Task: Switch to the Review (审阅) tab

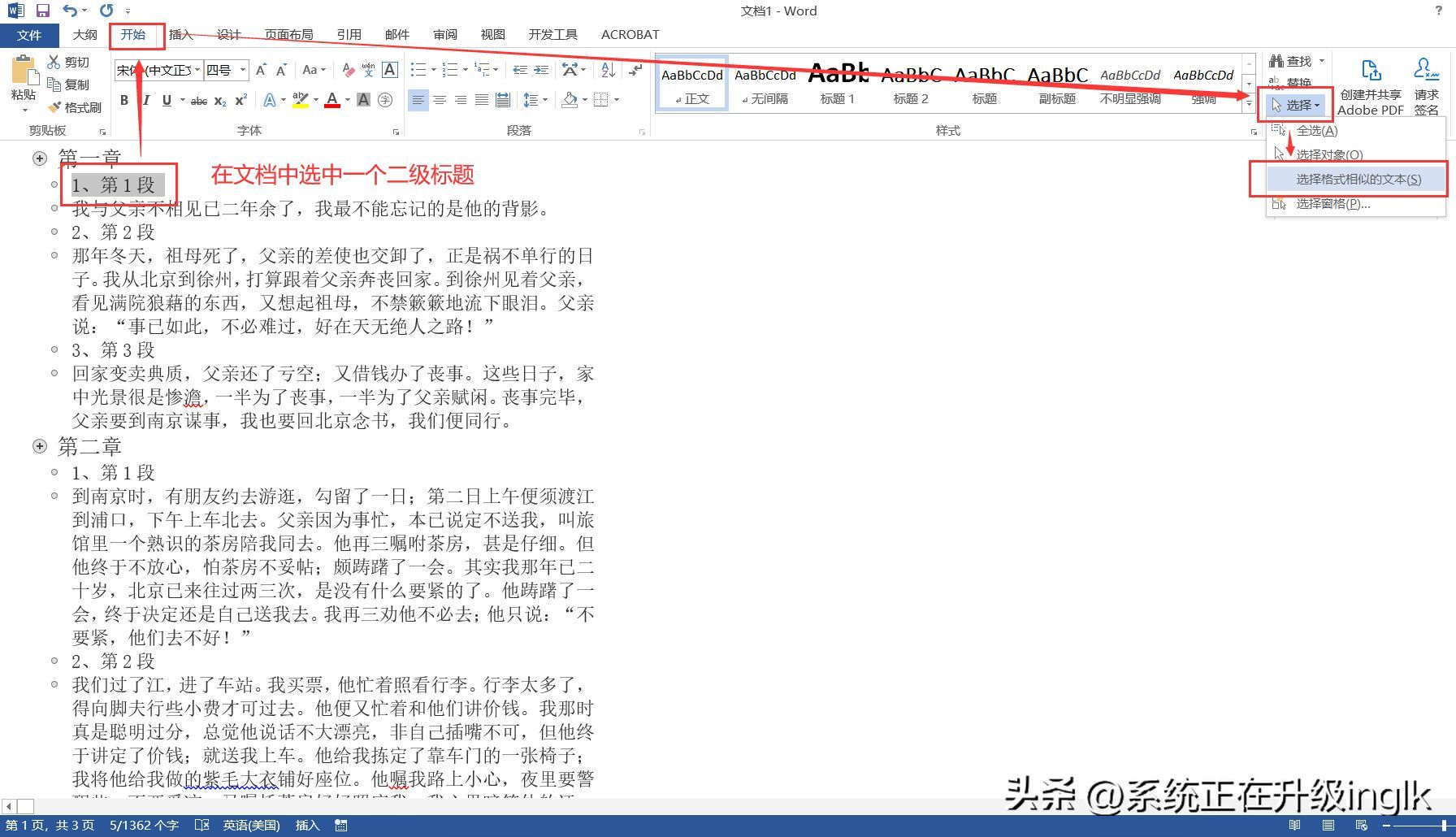Action: [x=445, y=35]
